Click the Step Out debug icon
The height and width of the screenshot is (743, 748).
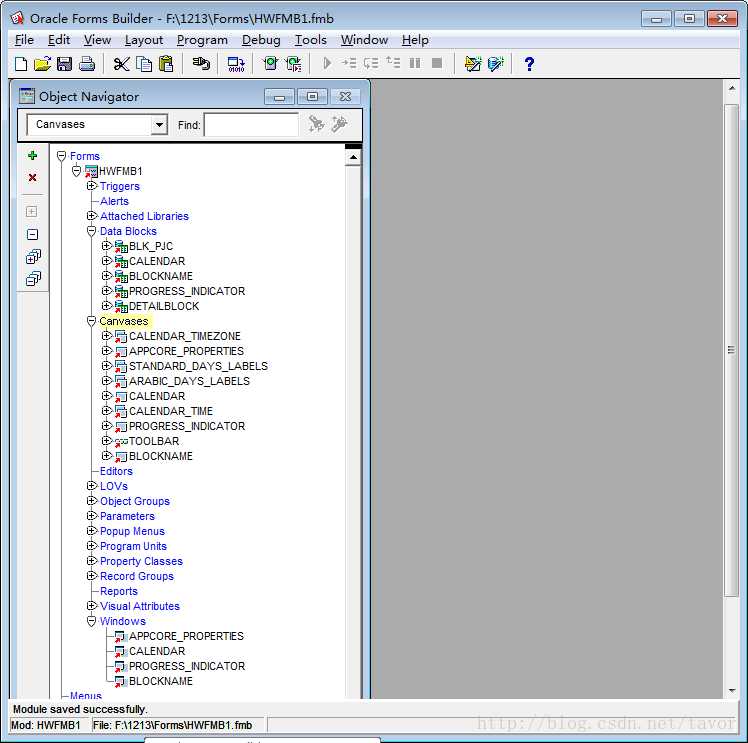click(x=393, y=62)
